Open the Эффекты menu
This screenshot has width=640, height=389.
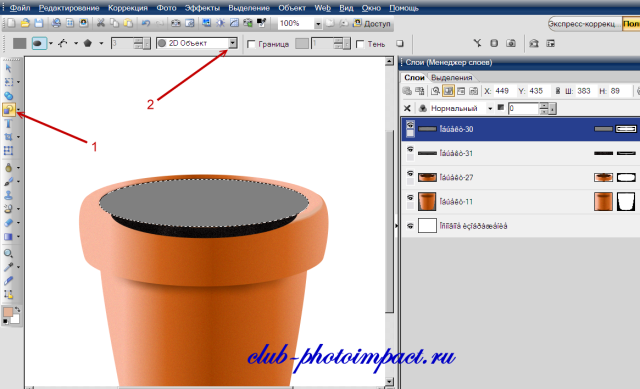point(202,8)
